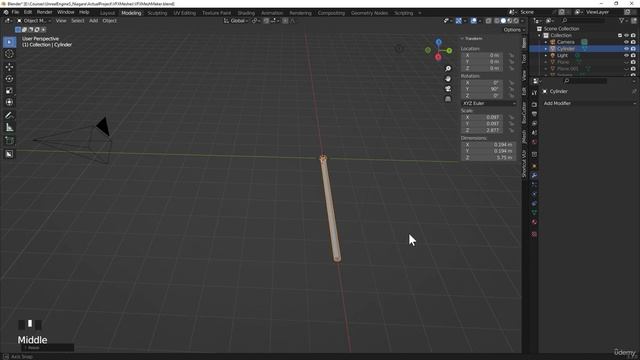The height and width of the screenshot is (360, 640).
Task: Click the outliner search field
Action: point(583,20)
